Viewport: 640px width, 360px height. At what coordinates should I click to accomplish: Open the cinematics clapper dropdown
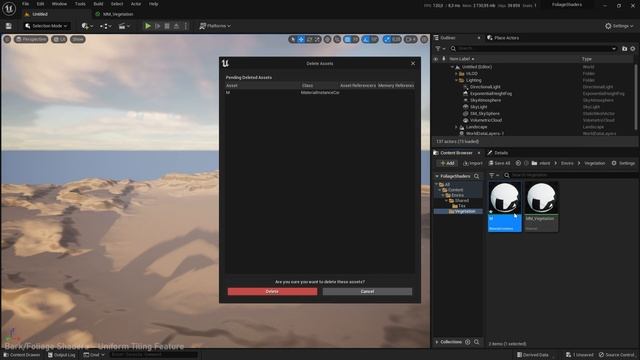[124, 26]
